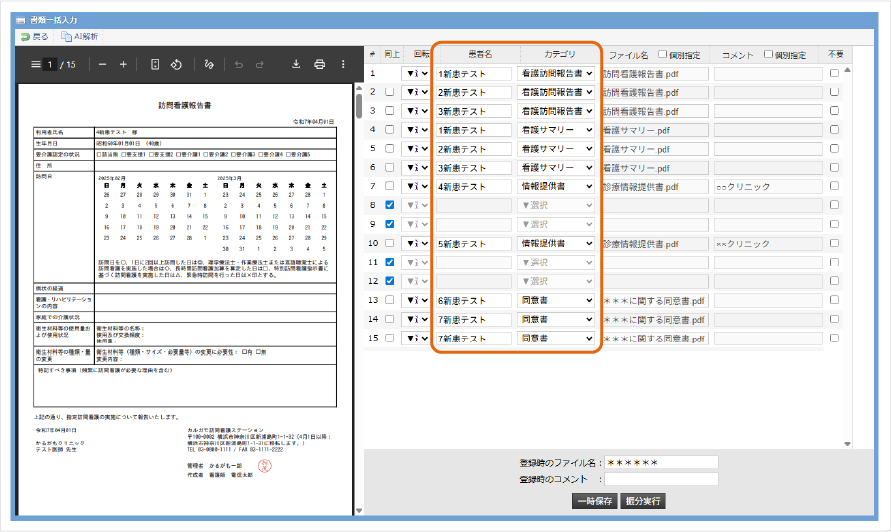Select the PDF draw annotation tool
The height and width of the screenshot is (532, 891).
click(209, 65)
